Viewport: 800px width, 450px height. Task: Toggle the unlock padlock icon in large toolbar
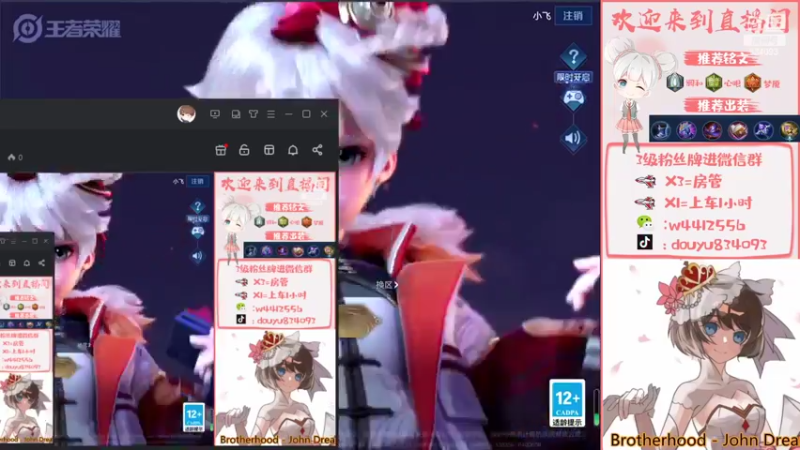pos(244,150)
